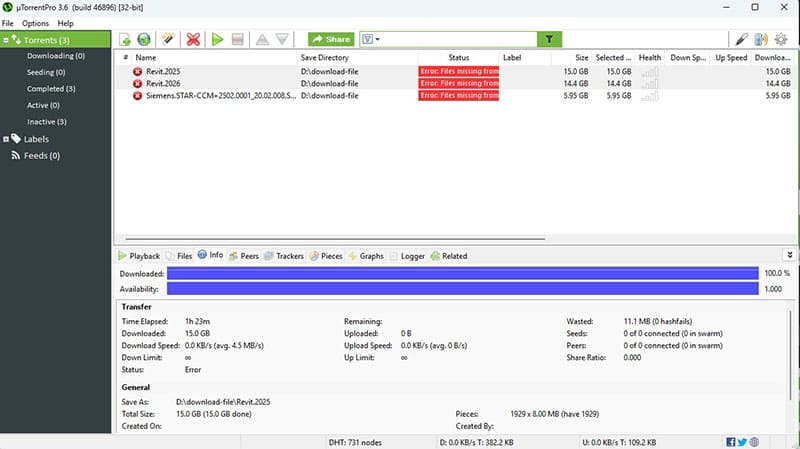This screenshot has height=449, width=800.
Task: Select Seeding (0) in sidebar
Action: pyautogui.click(x=46, y=72)
